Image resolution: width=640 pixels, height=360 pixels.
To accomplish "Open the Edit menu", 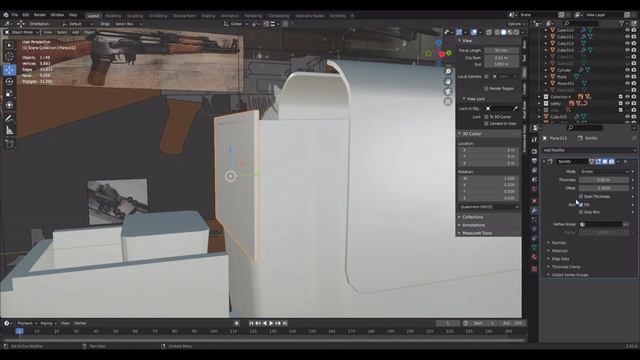I will pos(26,15).
